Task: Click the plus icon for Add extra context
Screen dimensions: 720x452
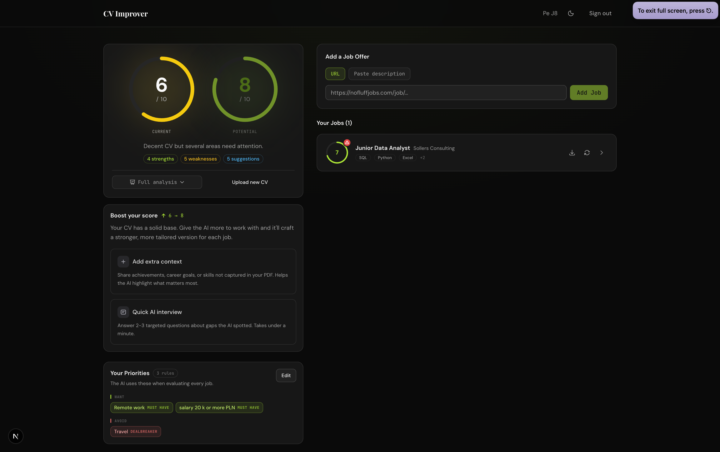Action: point(123,261)
